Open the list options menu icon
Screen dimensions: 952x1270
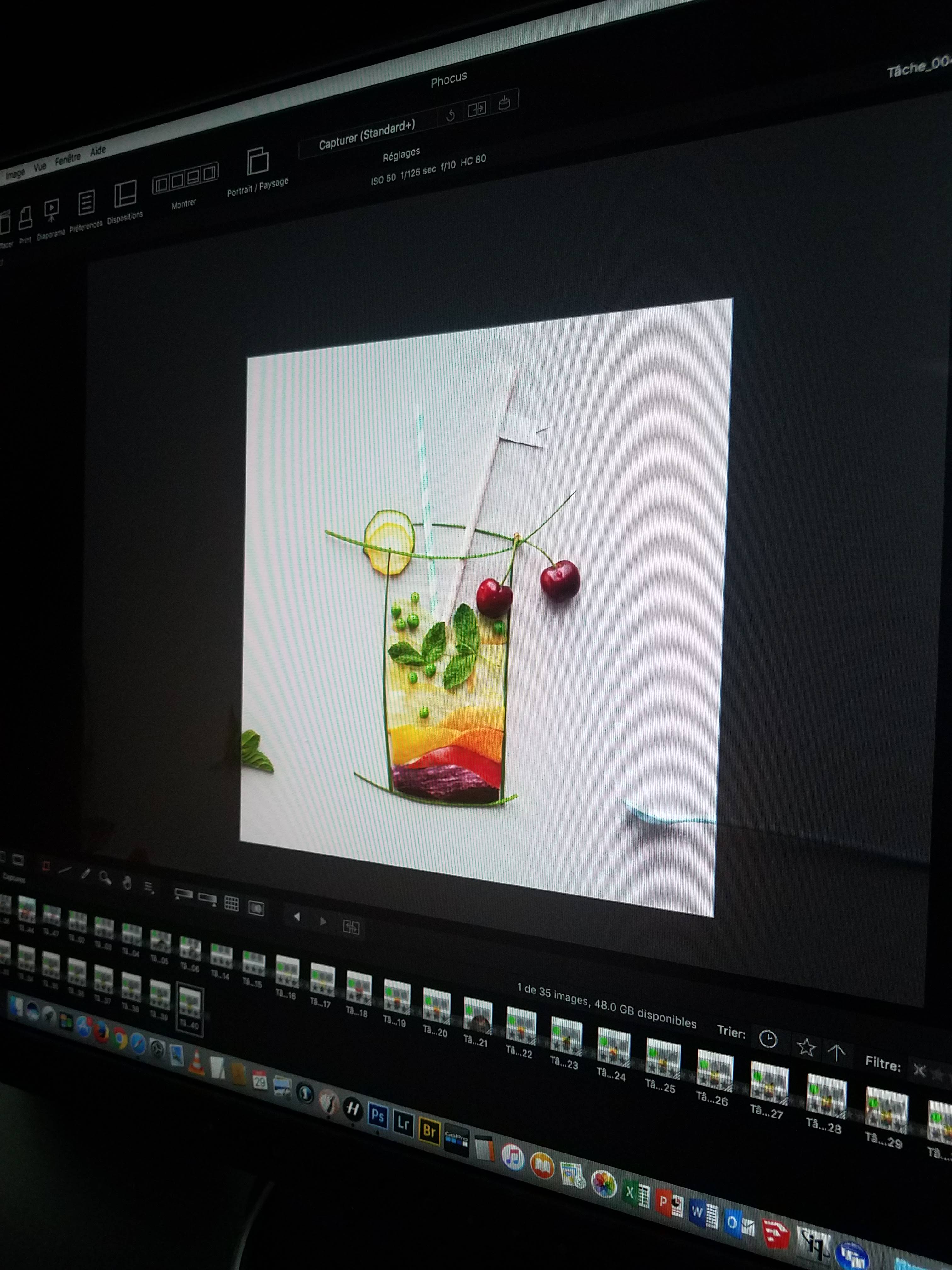pos(149,888)
